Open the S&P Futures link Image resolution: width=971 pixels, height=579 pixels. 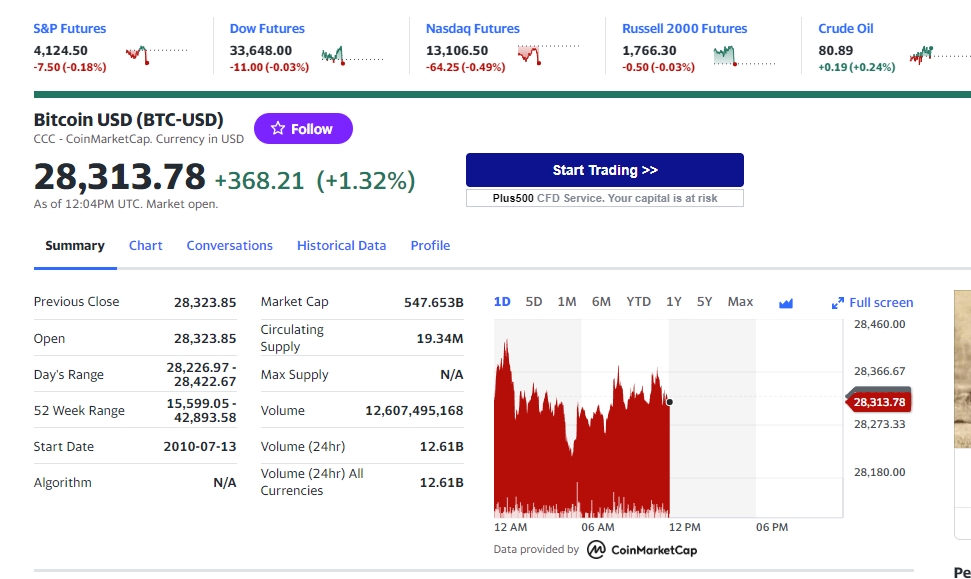point(70,29)
